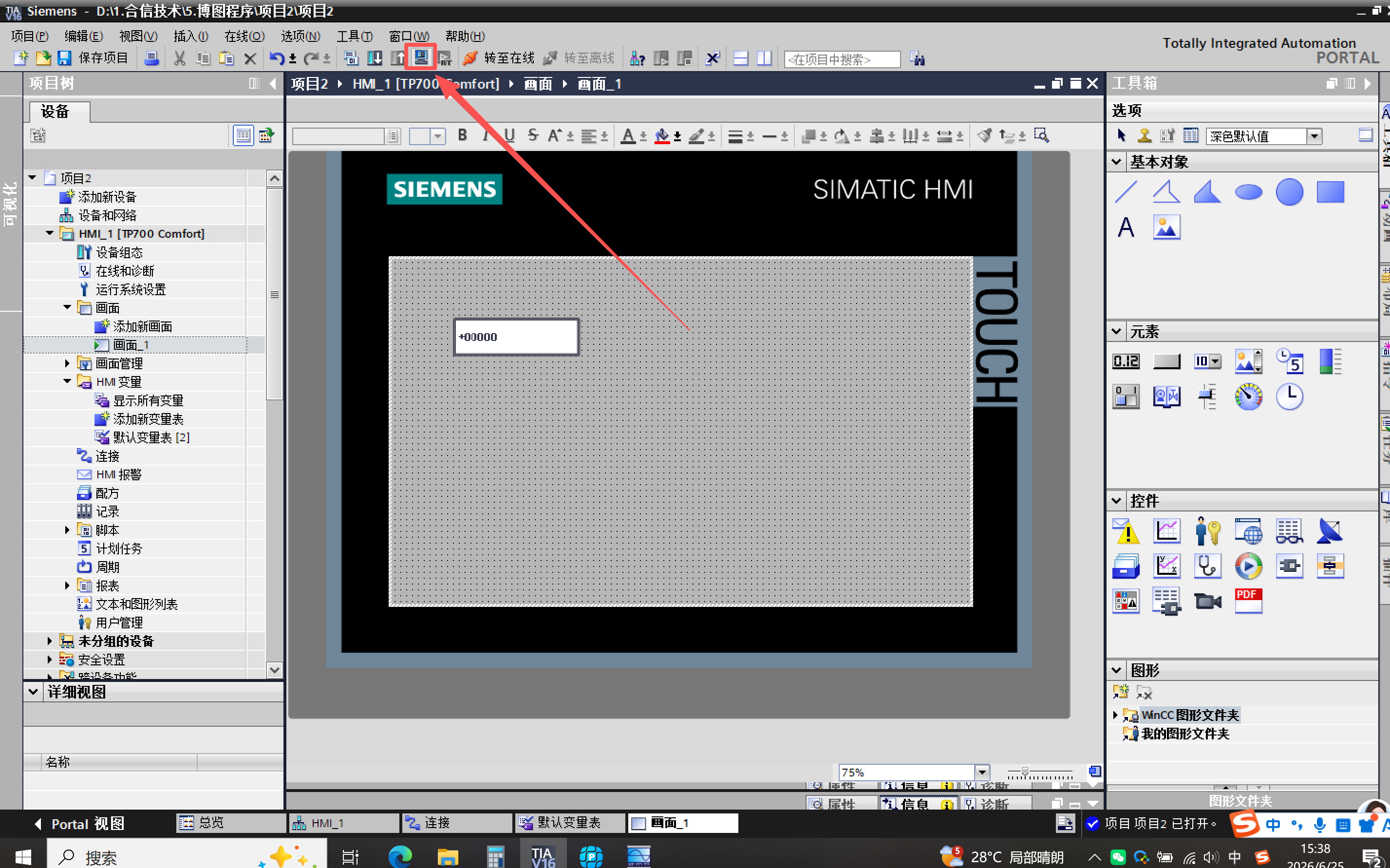Screen dimensions: 1390x868
Task: Select the Polyline basic object
Action: pyautogui.click(x=1166, y=192)
